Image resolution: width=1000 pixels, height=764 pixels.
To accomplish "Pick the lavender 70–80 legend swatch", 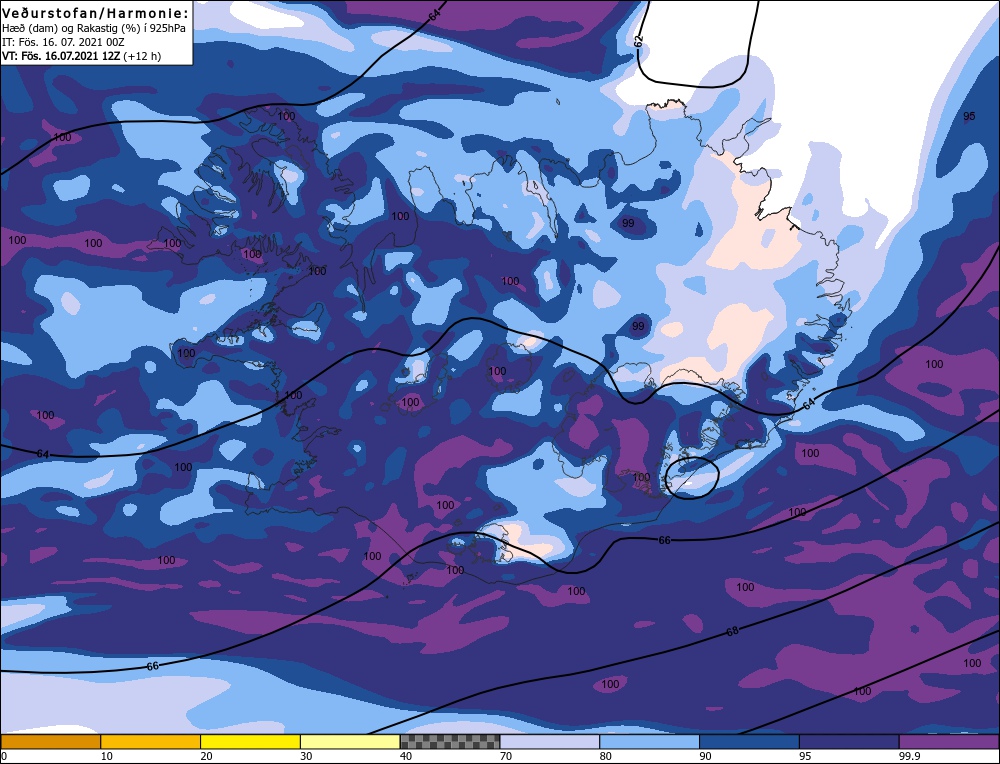I will (550, 742).
